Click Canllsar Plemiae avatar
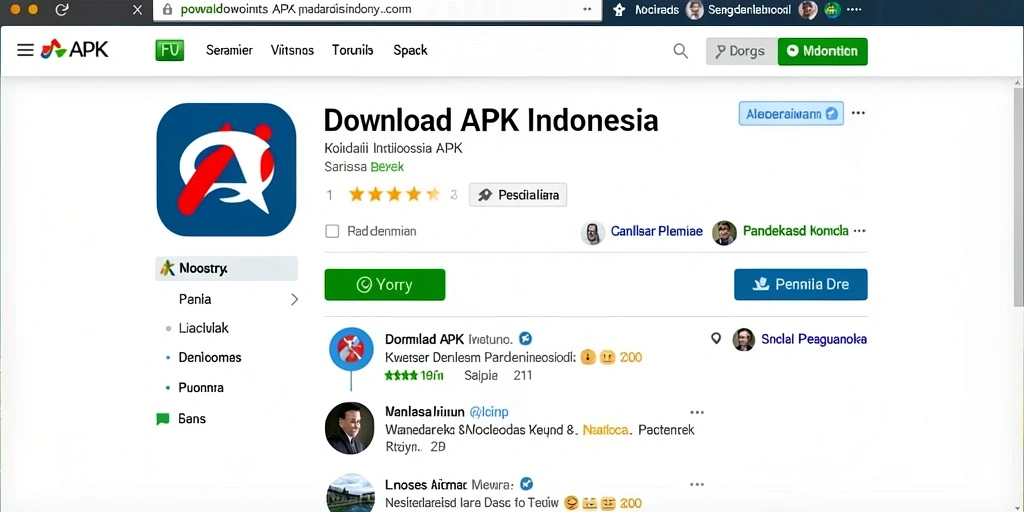 (592, 232)
